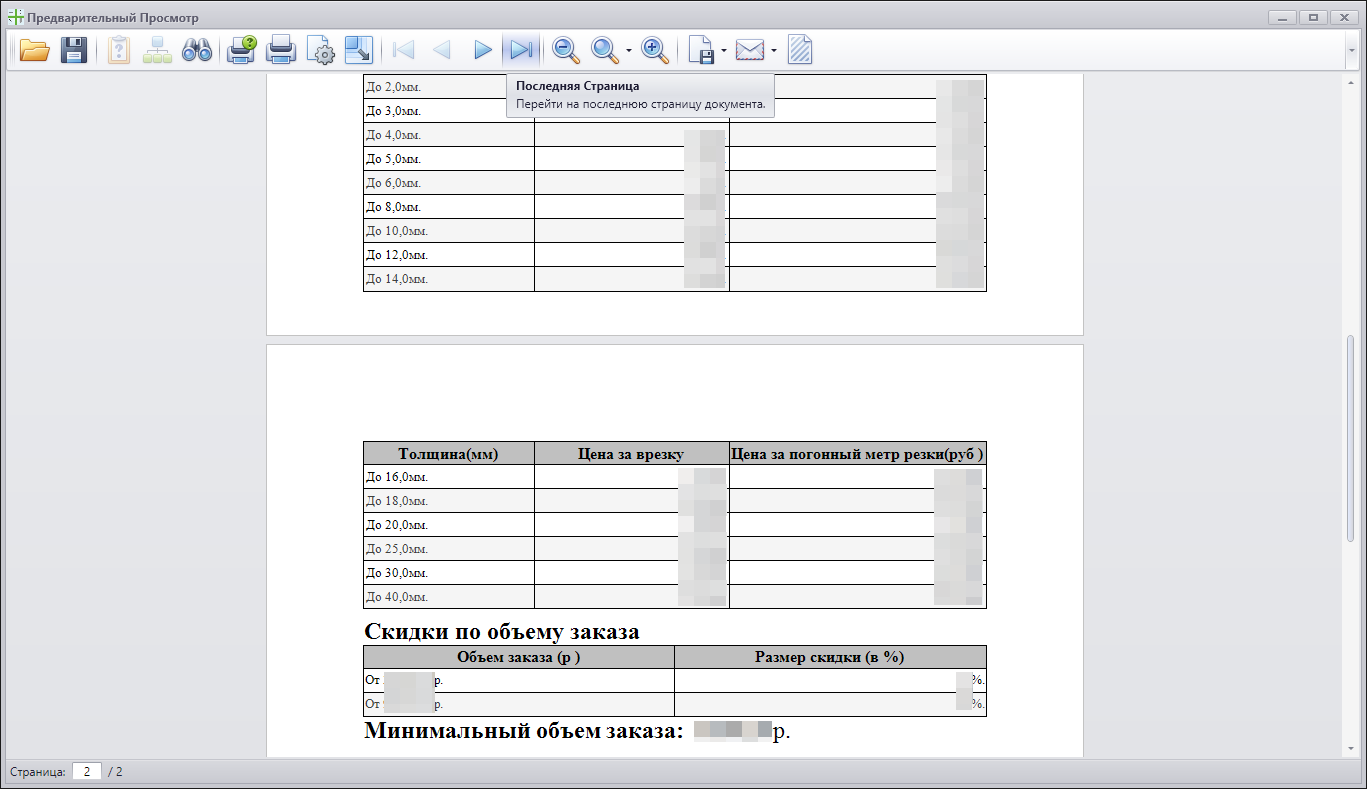Click the disabled Parameters clipboard icon

(119, 50)
